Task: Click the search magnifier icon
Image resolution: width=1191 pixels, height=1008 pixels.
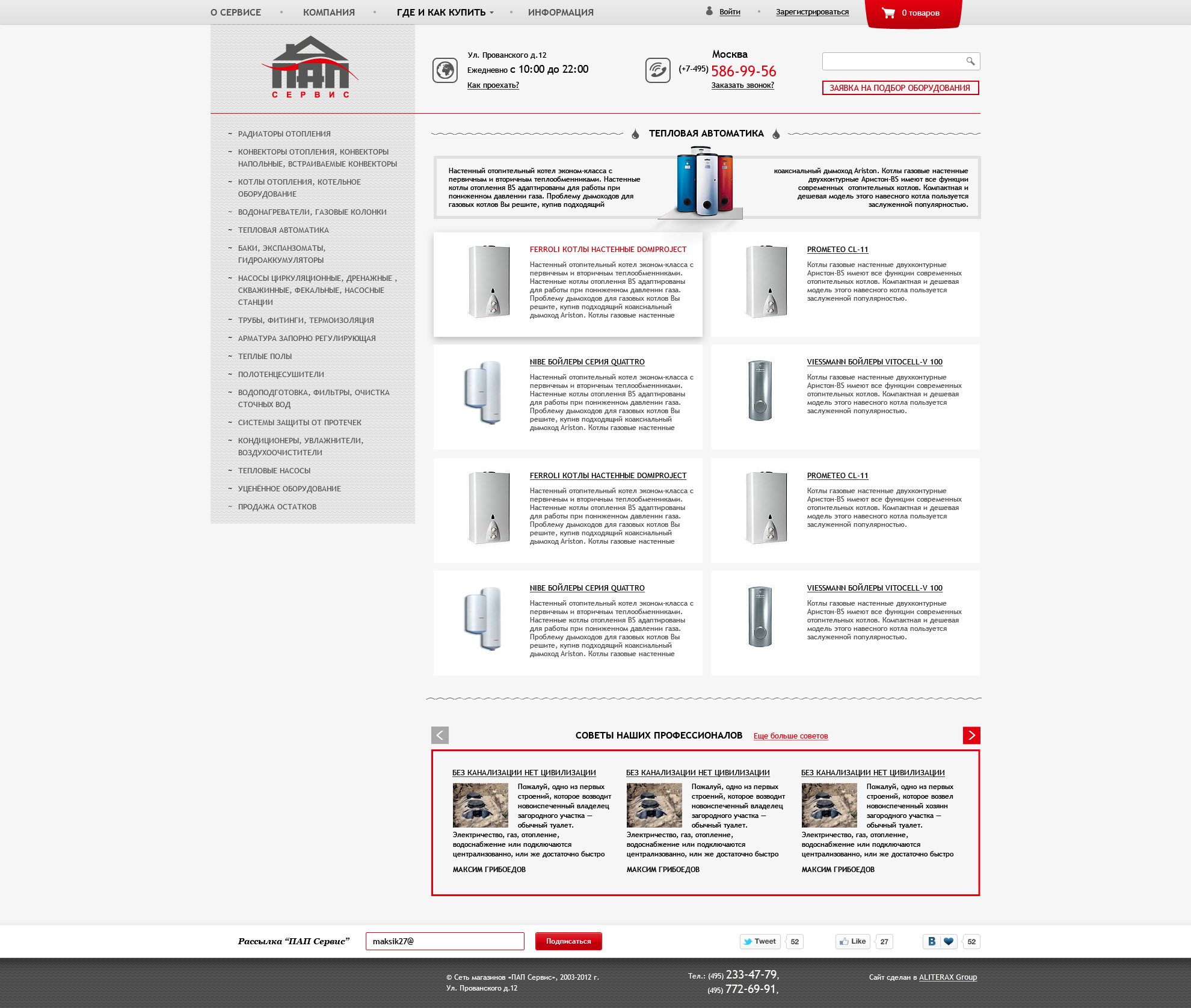Action: pyautogui.click(x=970, y=61)
